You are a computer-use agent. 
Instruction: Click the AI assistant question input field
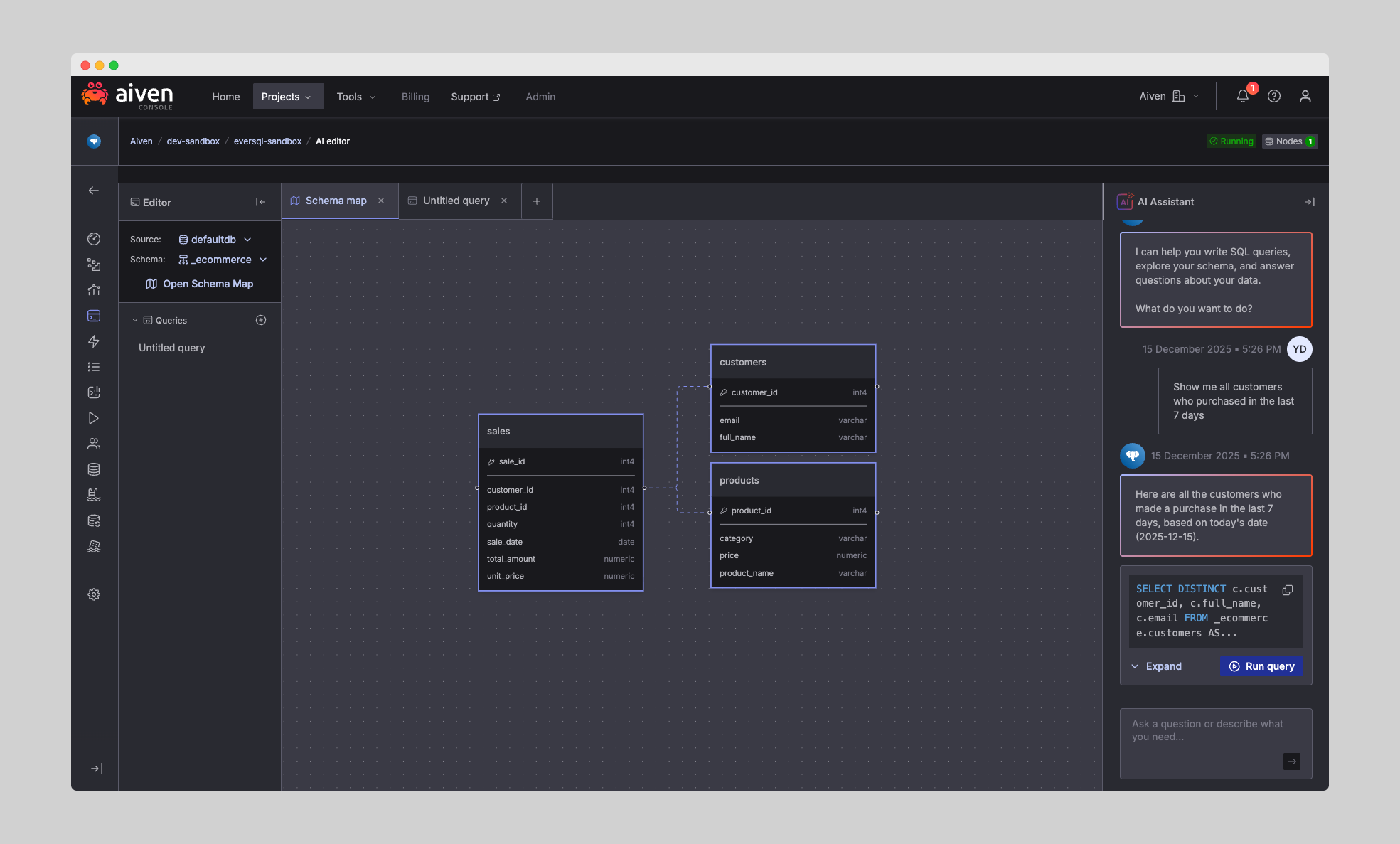1209,730
